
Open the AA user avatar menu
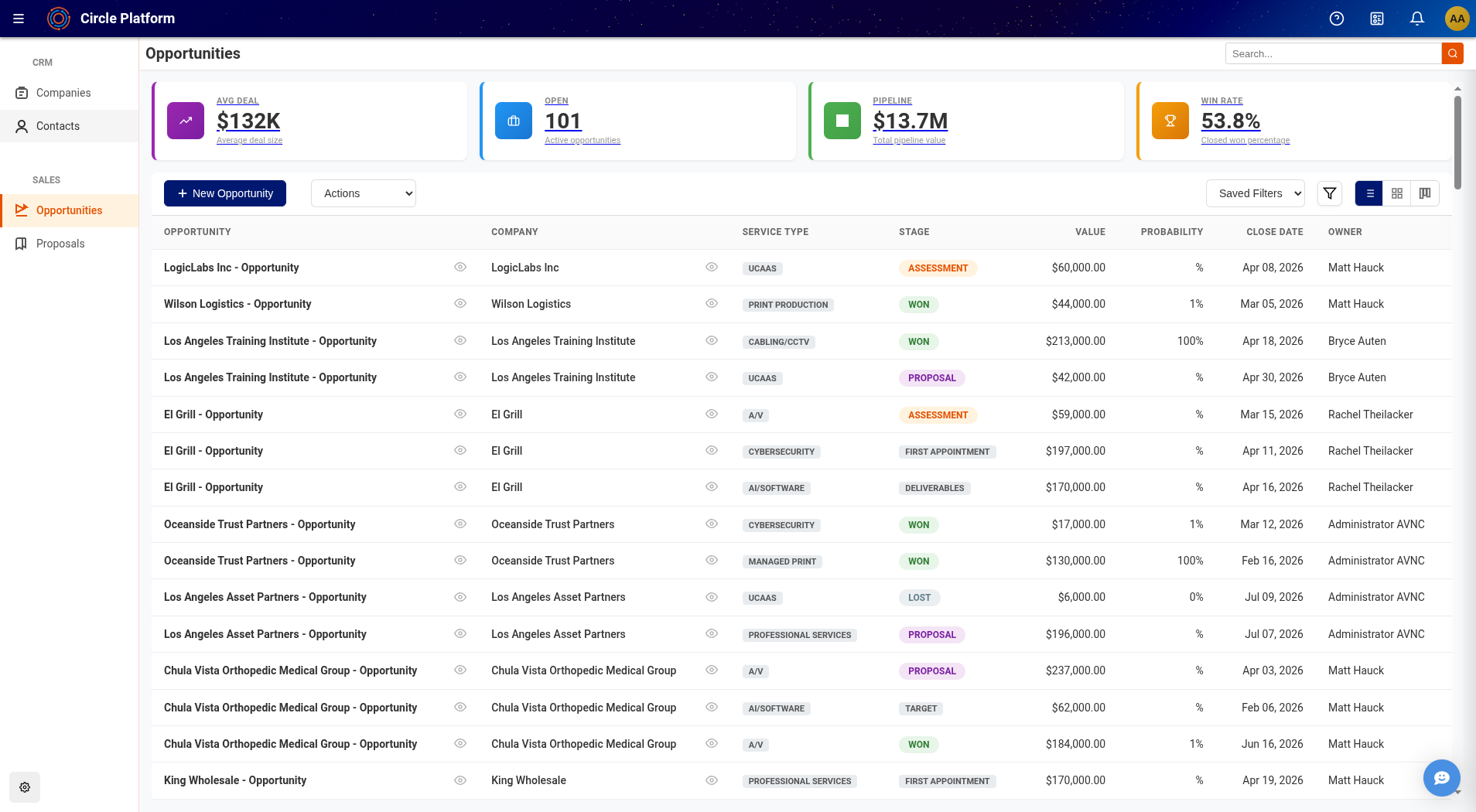point(1457,19)
